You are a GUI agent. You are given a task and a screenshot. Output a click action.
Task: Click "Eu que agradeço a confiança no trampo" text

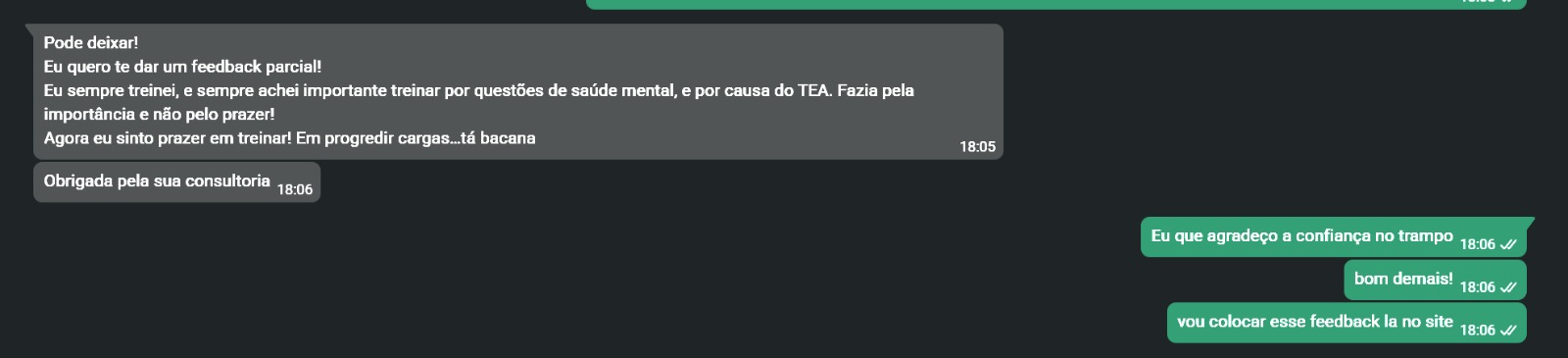coord(1301,236)
